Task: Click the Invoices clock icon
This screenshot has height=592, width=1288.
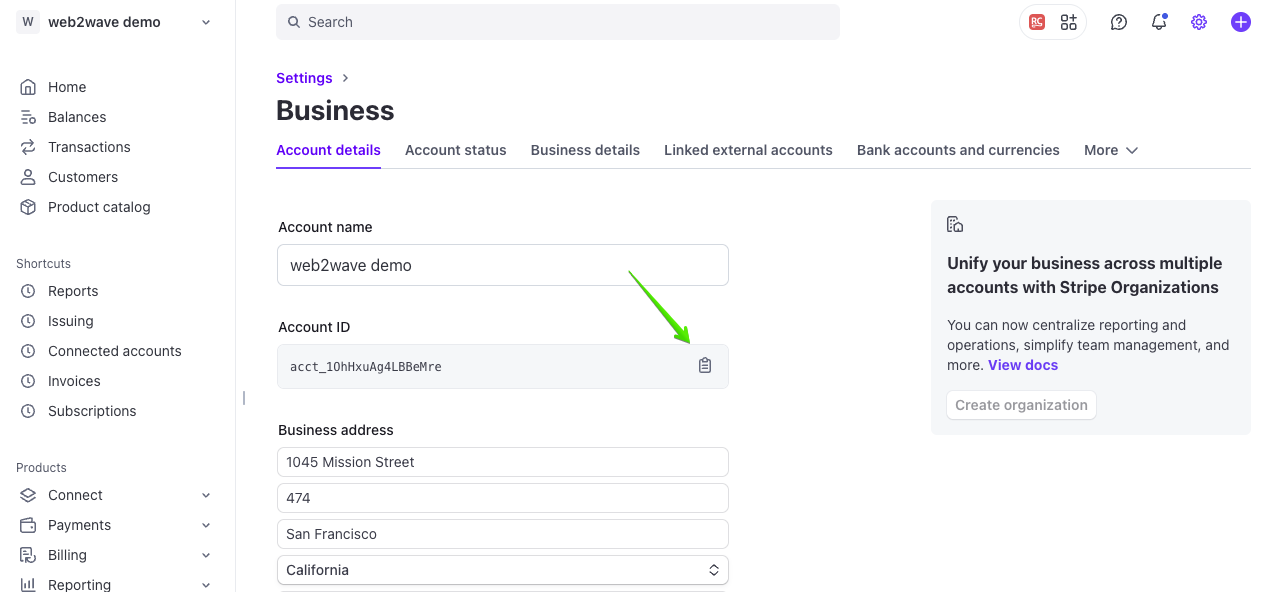Action: coord(28,381)
